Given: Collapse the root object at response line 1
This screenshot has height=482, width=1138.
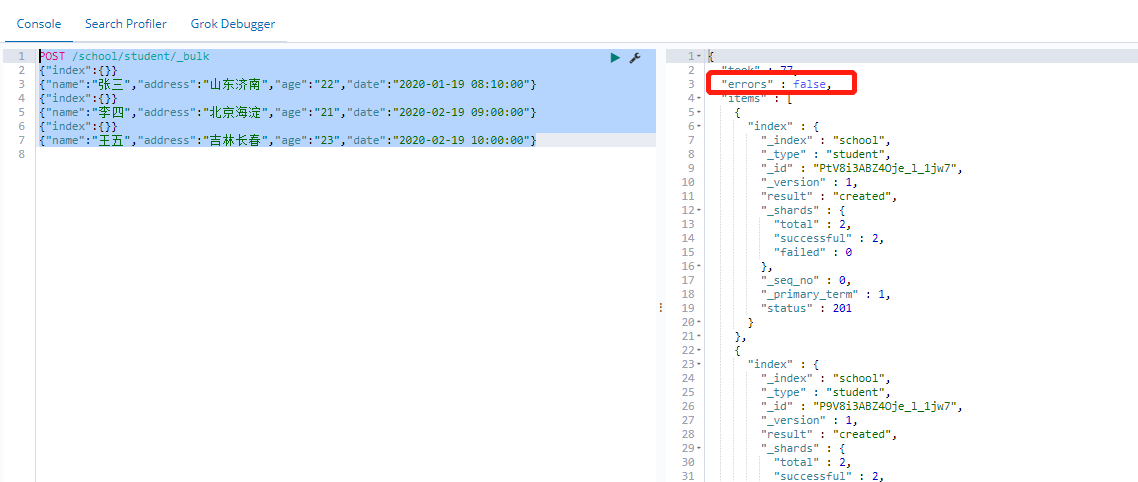Looking at the screenshot, I should pos(699,56).
